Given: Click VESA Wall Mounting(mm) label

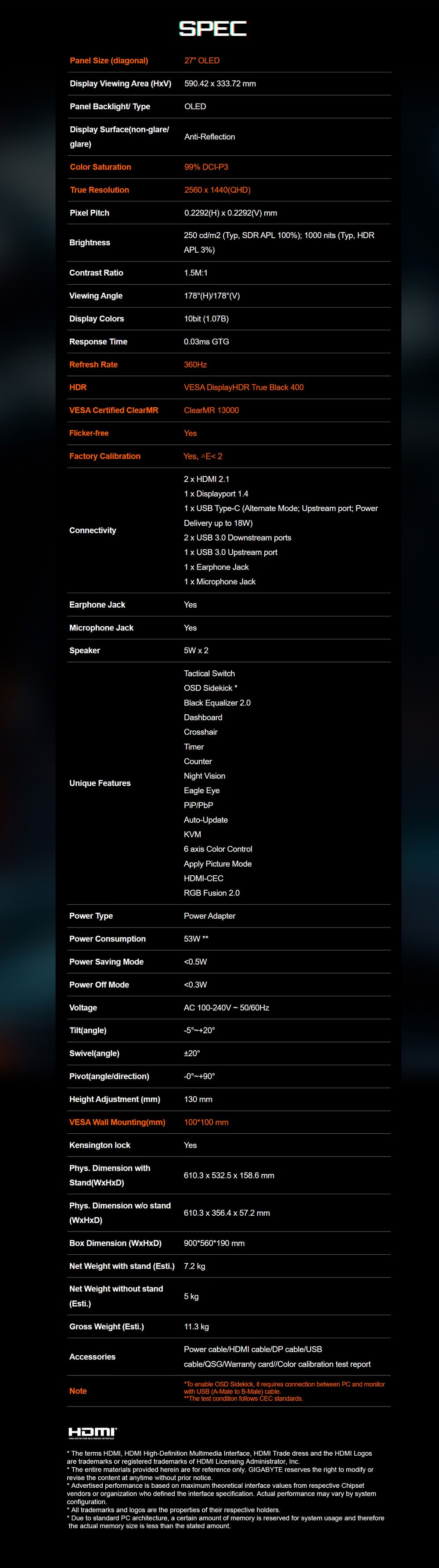Looking at the screenshot, I should point(117,1122).
